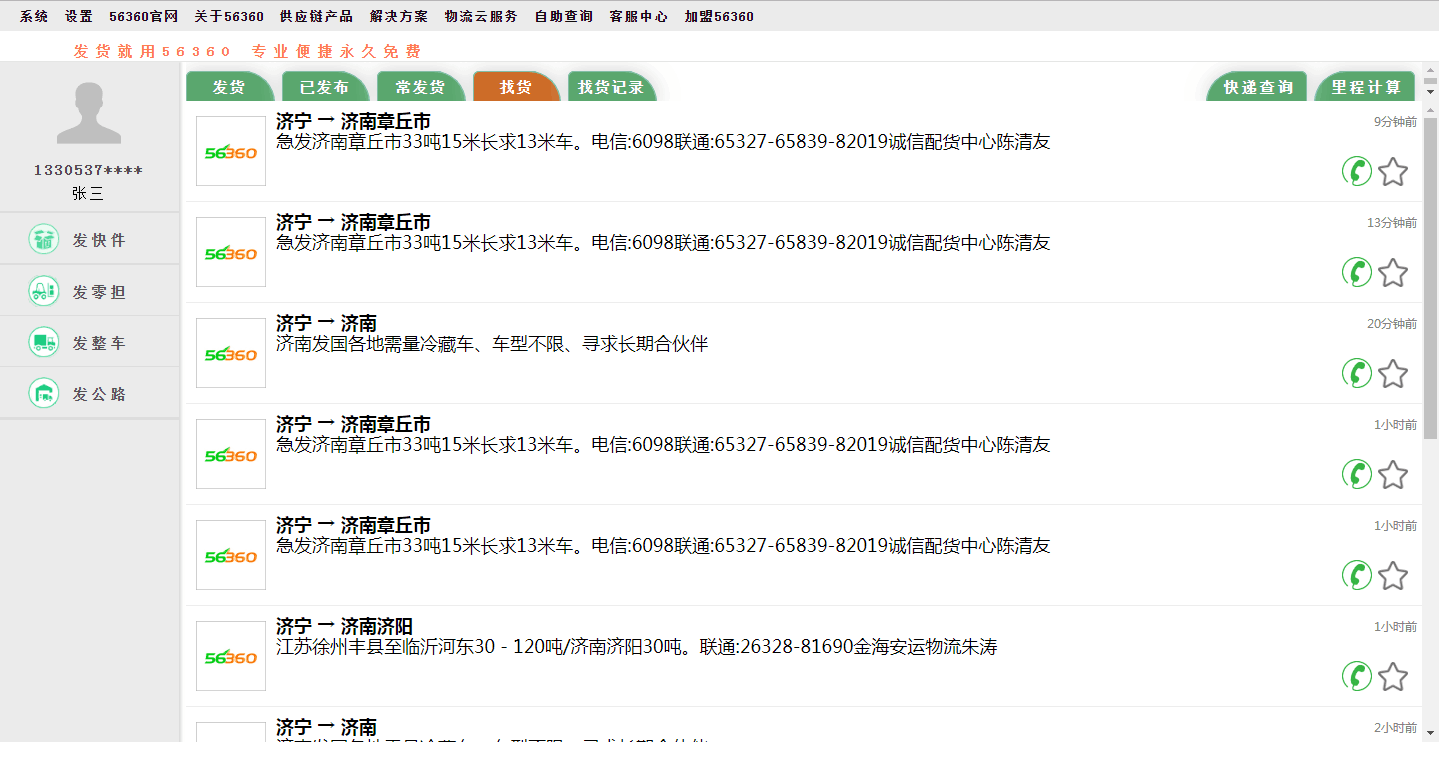This screenshot has width=1439, height=758.
Task: Click the 发货就用56360 slogan text
Action: [x=247, y=51]
